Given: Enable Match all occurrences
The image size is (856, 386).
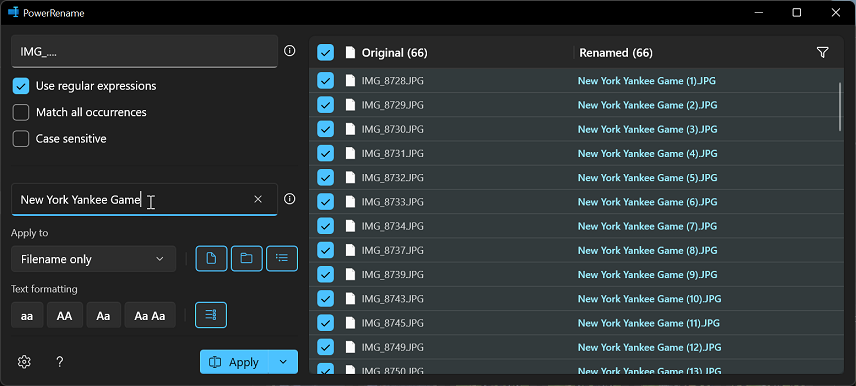Looking at the screenshot, I should click(21, 112).
